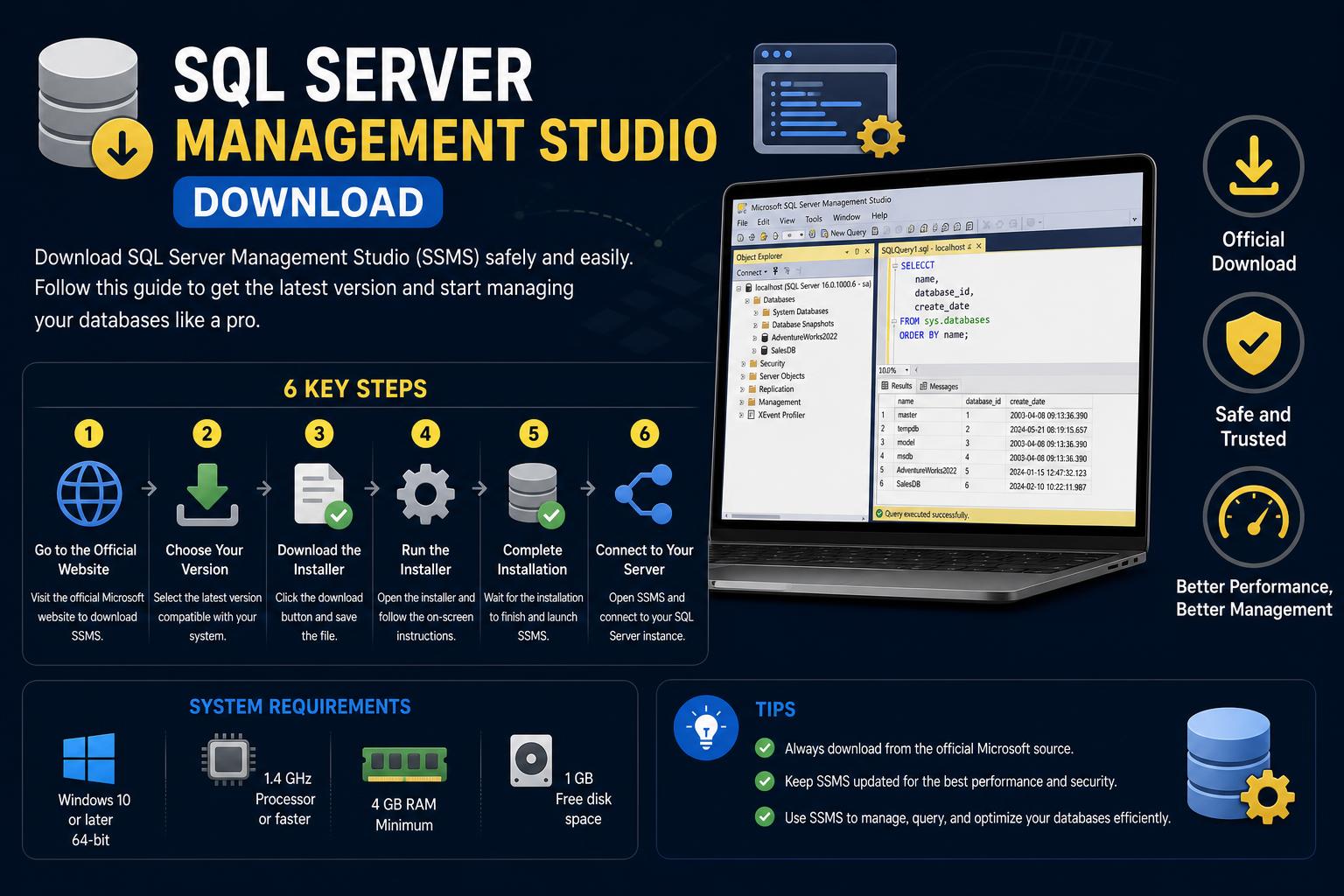This screenshot has height=896, width=1344.
Task: Open the Tools menu in SSMS
Action: click(814, 219)
